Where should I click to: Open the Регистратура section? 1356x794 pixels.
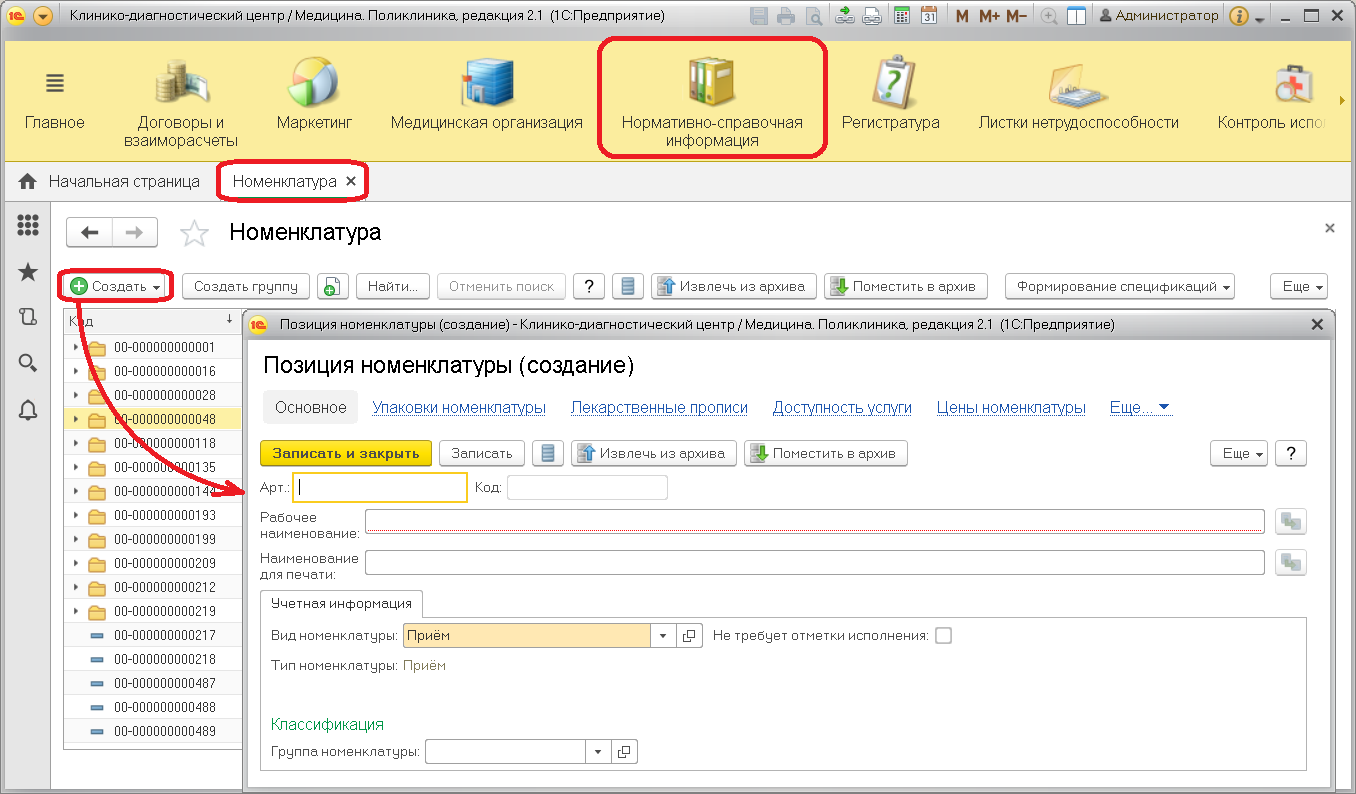click(x=890, y=95)
